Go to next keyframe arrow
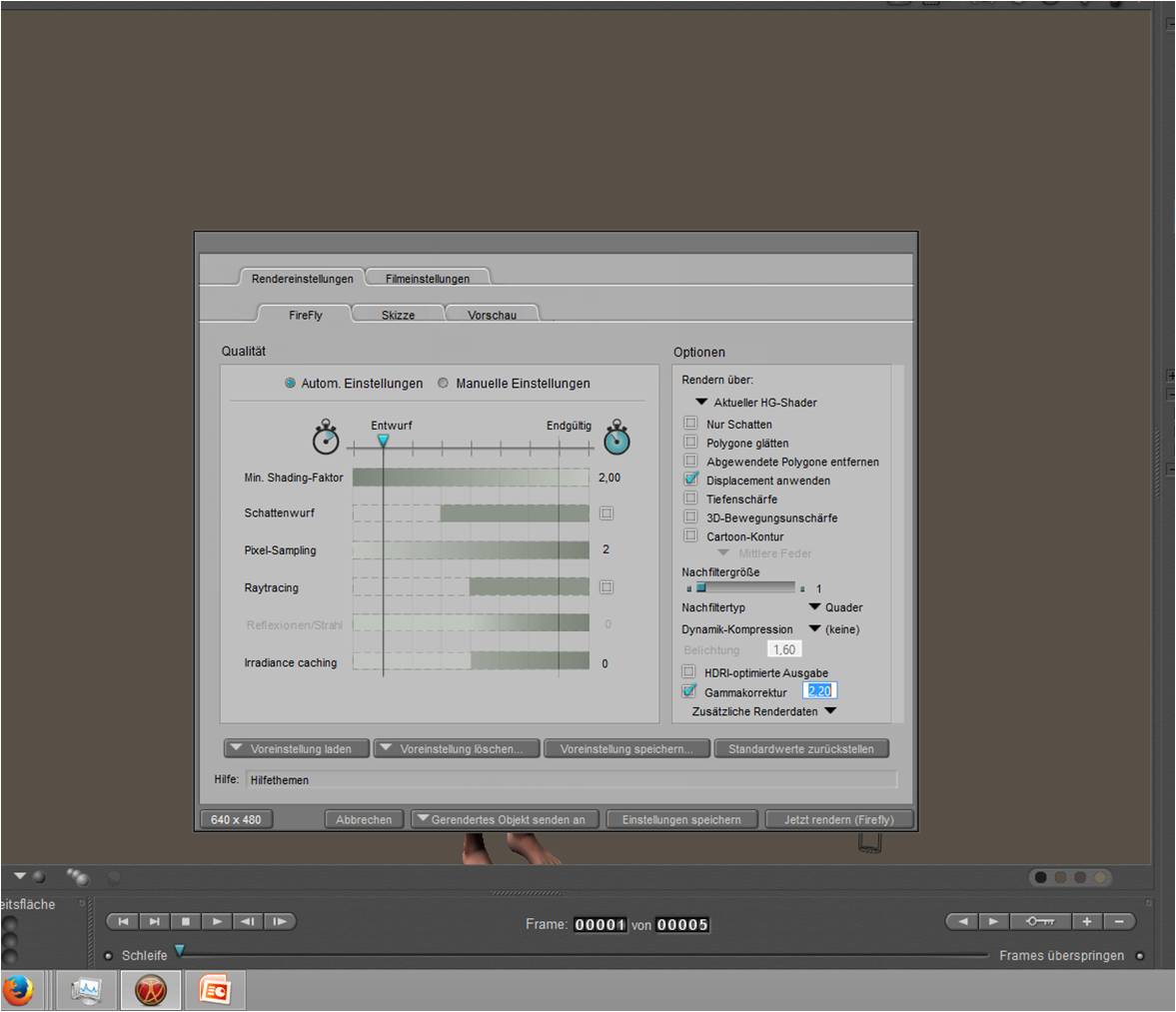The image size is (1176, 1012). coord(994,921)
